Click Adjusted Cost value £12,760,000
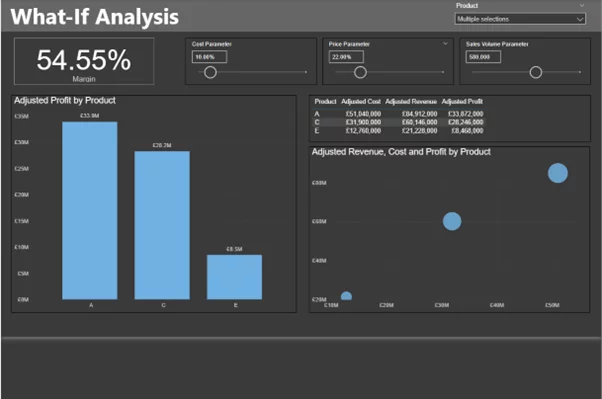The image size is (602, 399). 363,131
